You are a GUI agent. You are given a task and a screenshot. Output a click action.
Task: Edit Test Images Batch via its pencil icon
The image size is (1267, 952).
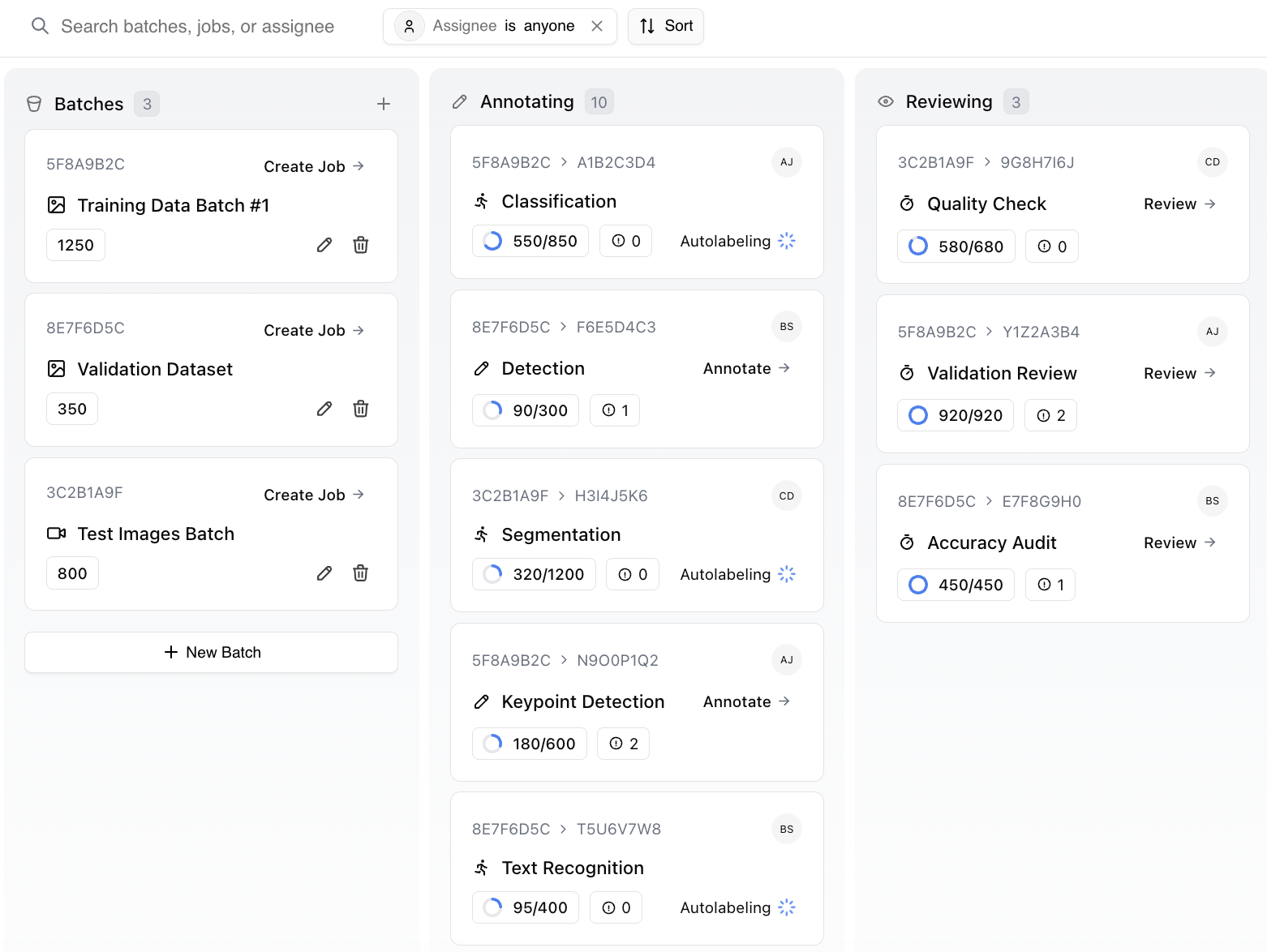324,572
